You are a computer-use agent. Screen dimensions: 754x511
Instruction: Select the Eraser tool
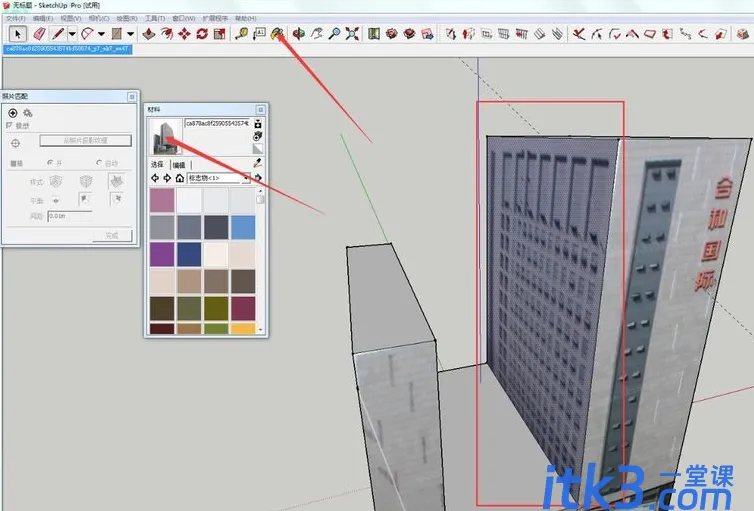[x=39, y=34]
